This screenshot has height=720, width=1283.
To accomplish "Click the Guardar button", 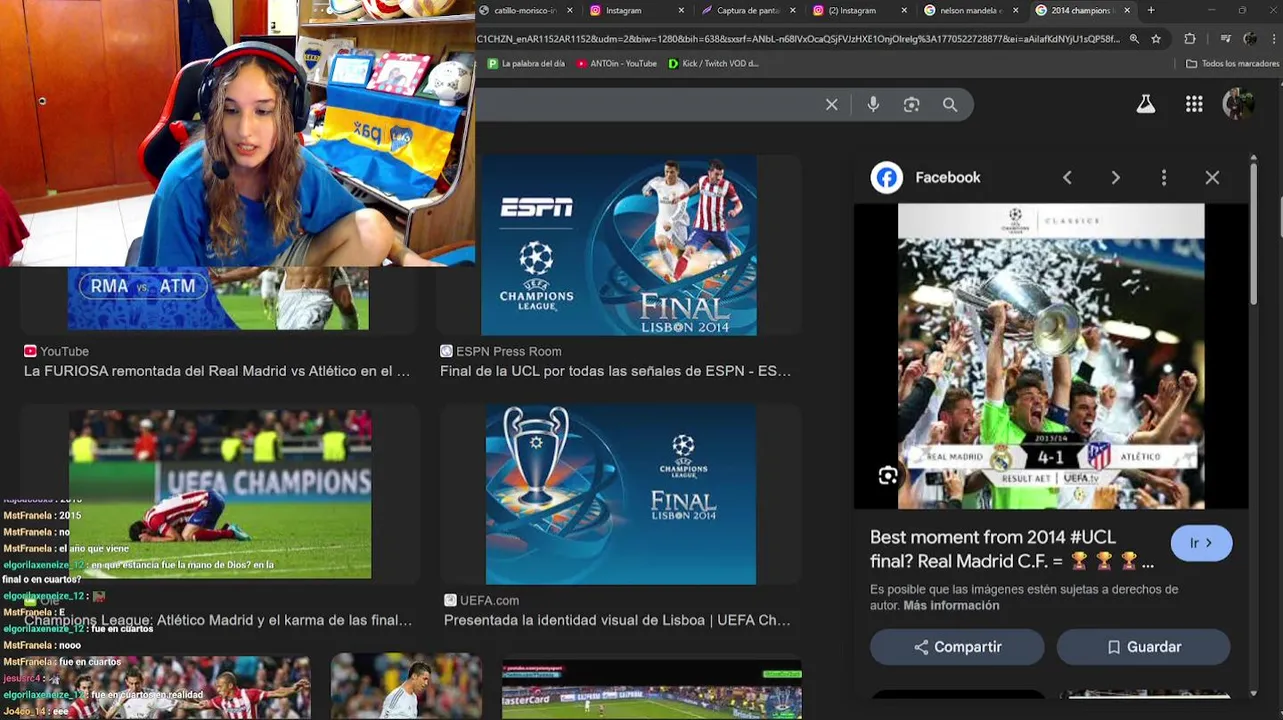I will 1143,647.
